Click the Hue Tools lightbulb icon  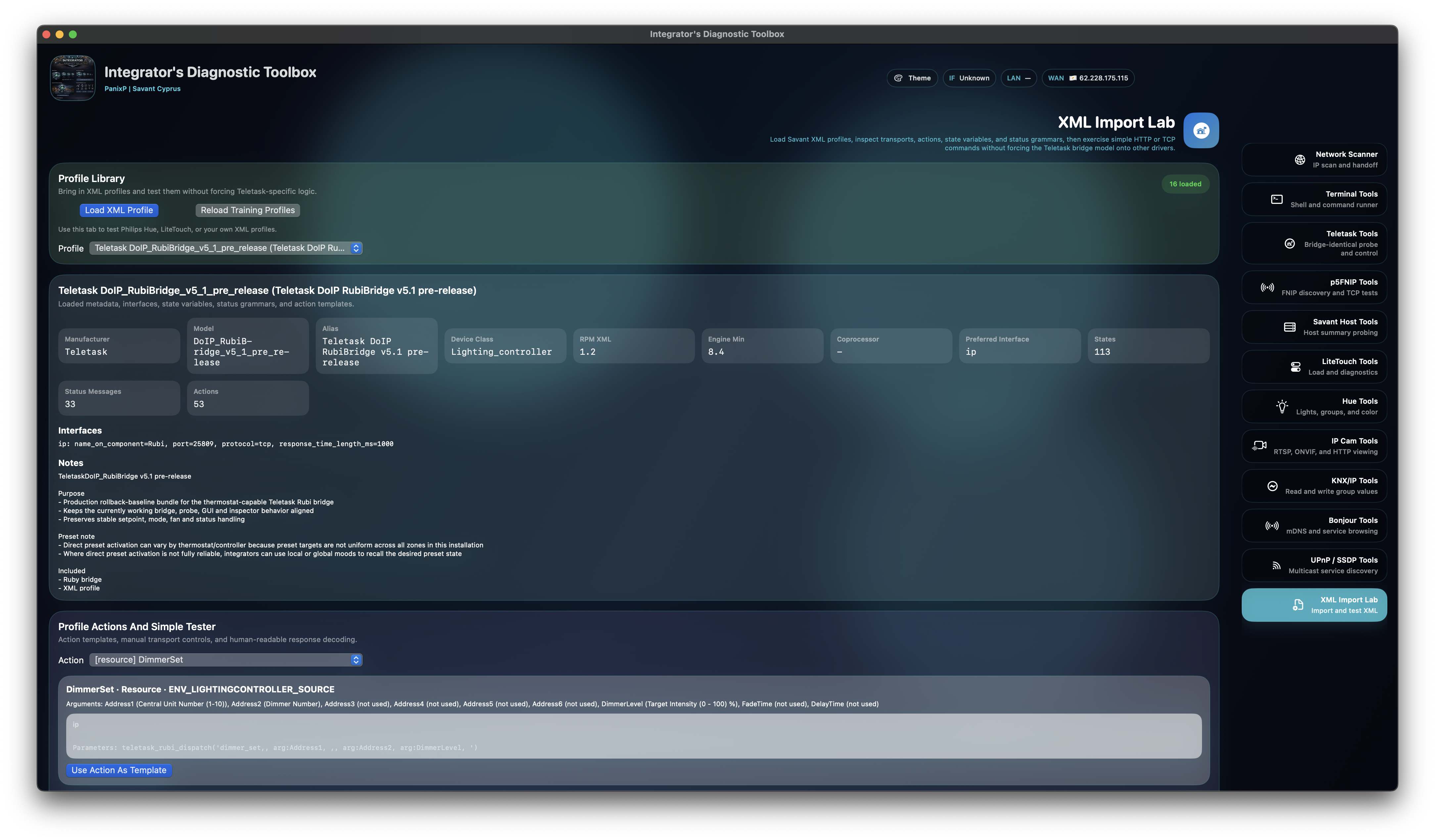1282,407
